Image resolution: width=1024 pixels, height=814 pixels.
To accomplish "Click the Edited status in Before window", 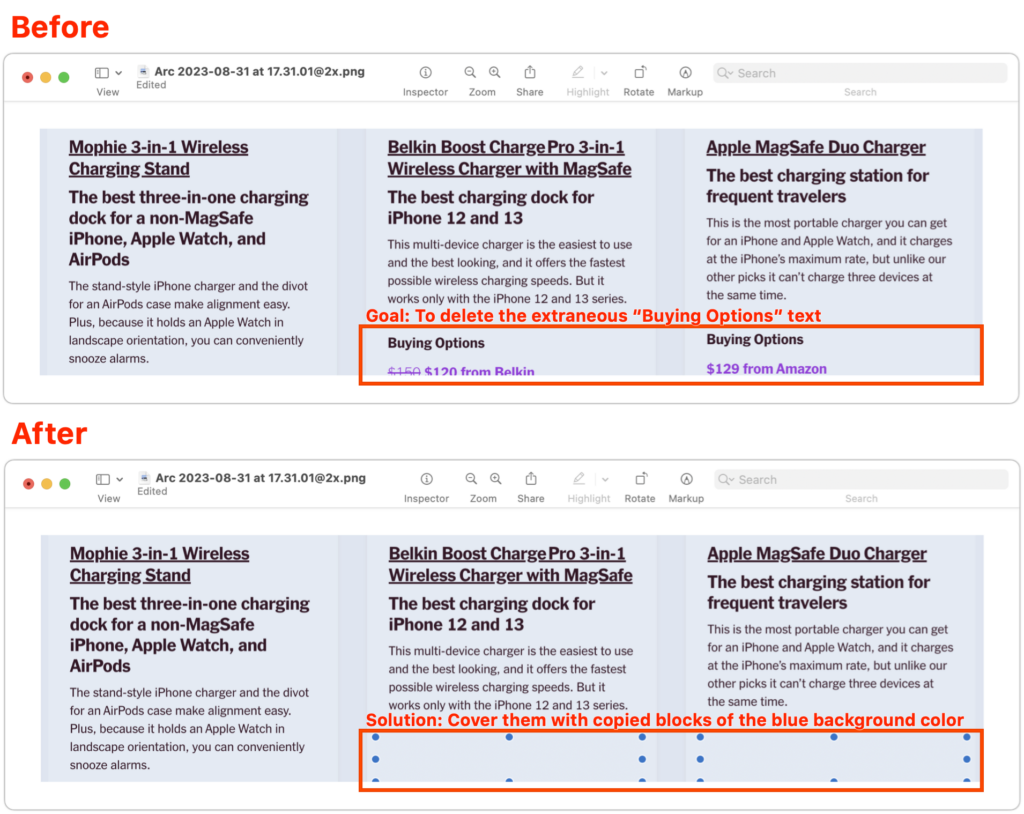I will (151, 85).
